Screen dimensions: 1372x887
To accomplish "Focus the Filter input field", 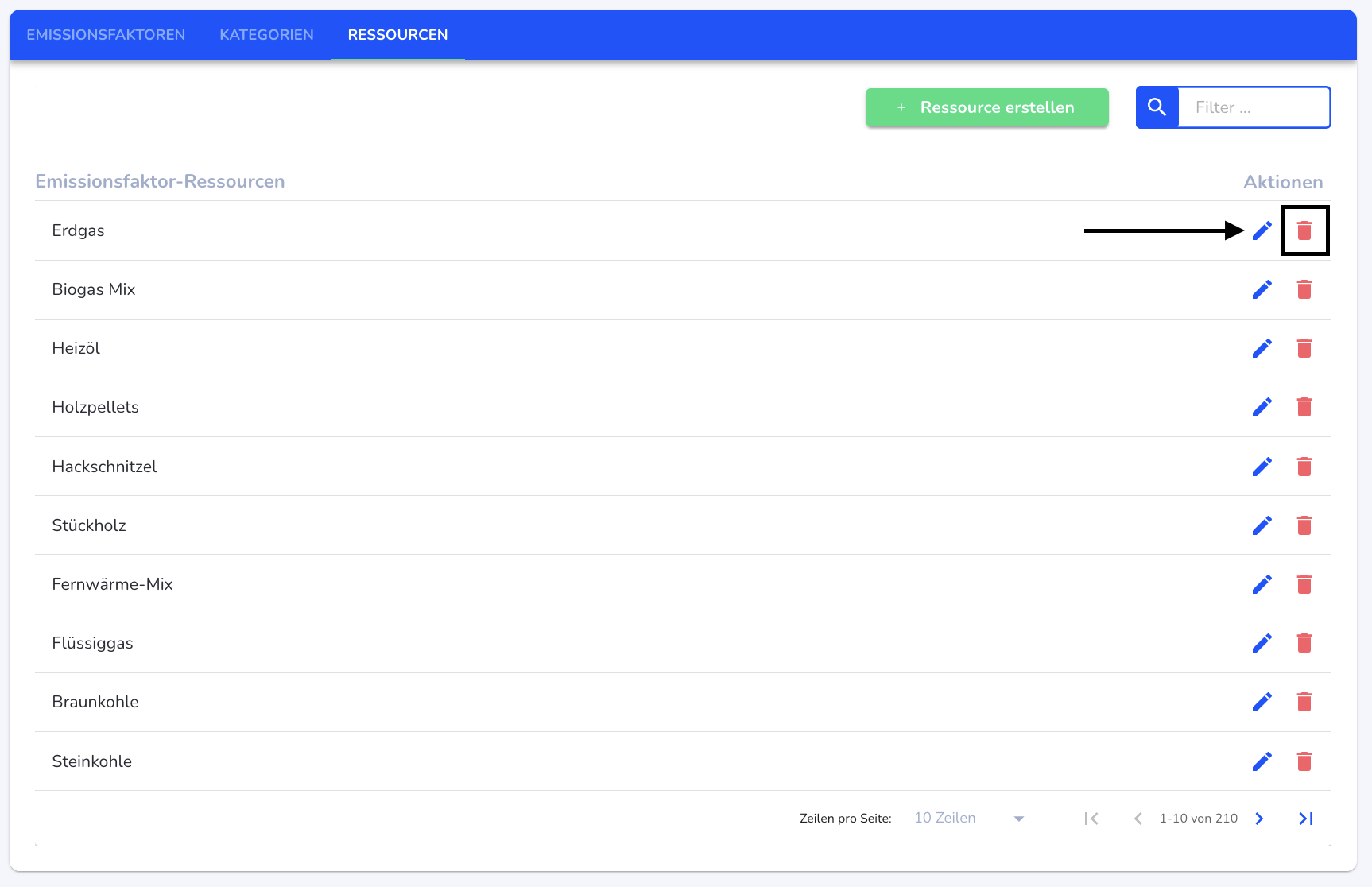I will click(1254, 107).
